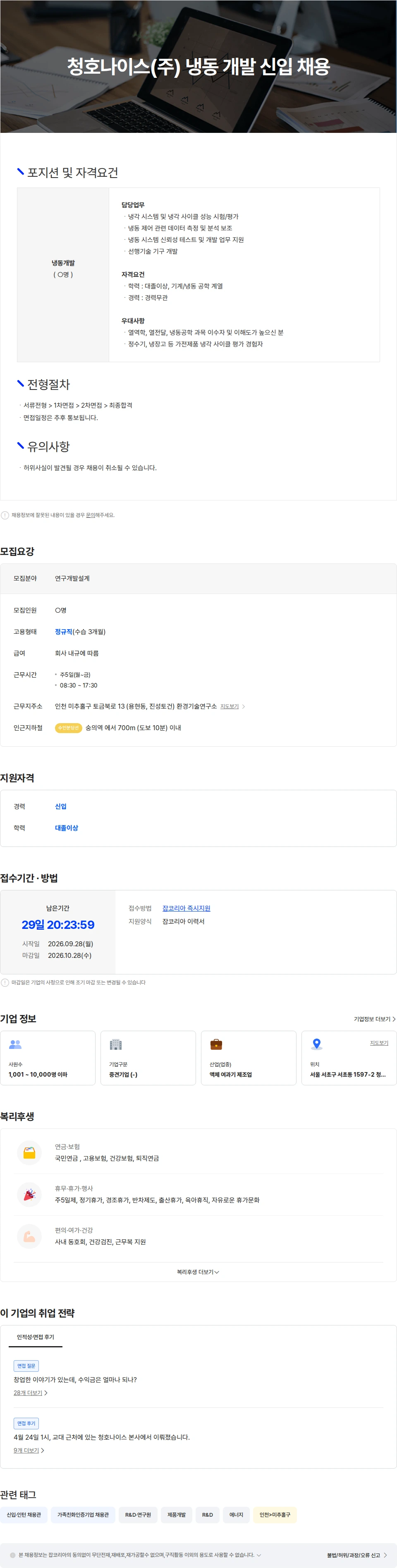Screen dimensions: 397x1568
Task: Click the 산업(업종) briefcase icon
Action: (x=216, y=1044)
